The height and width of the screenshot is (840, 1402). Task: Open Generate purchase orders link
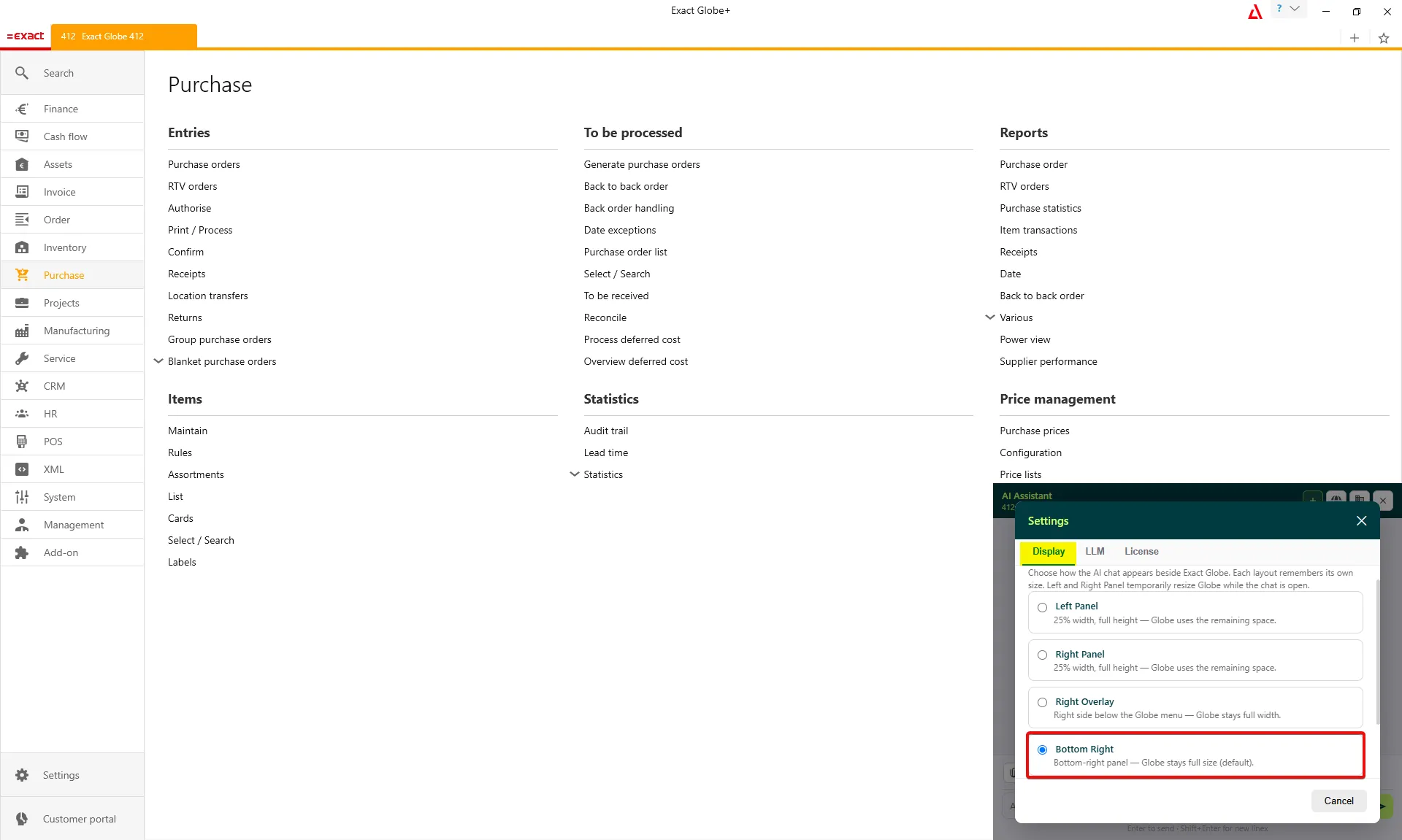pyautogui.click(x=641, y=164)
